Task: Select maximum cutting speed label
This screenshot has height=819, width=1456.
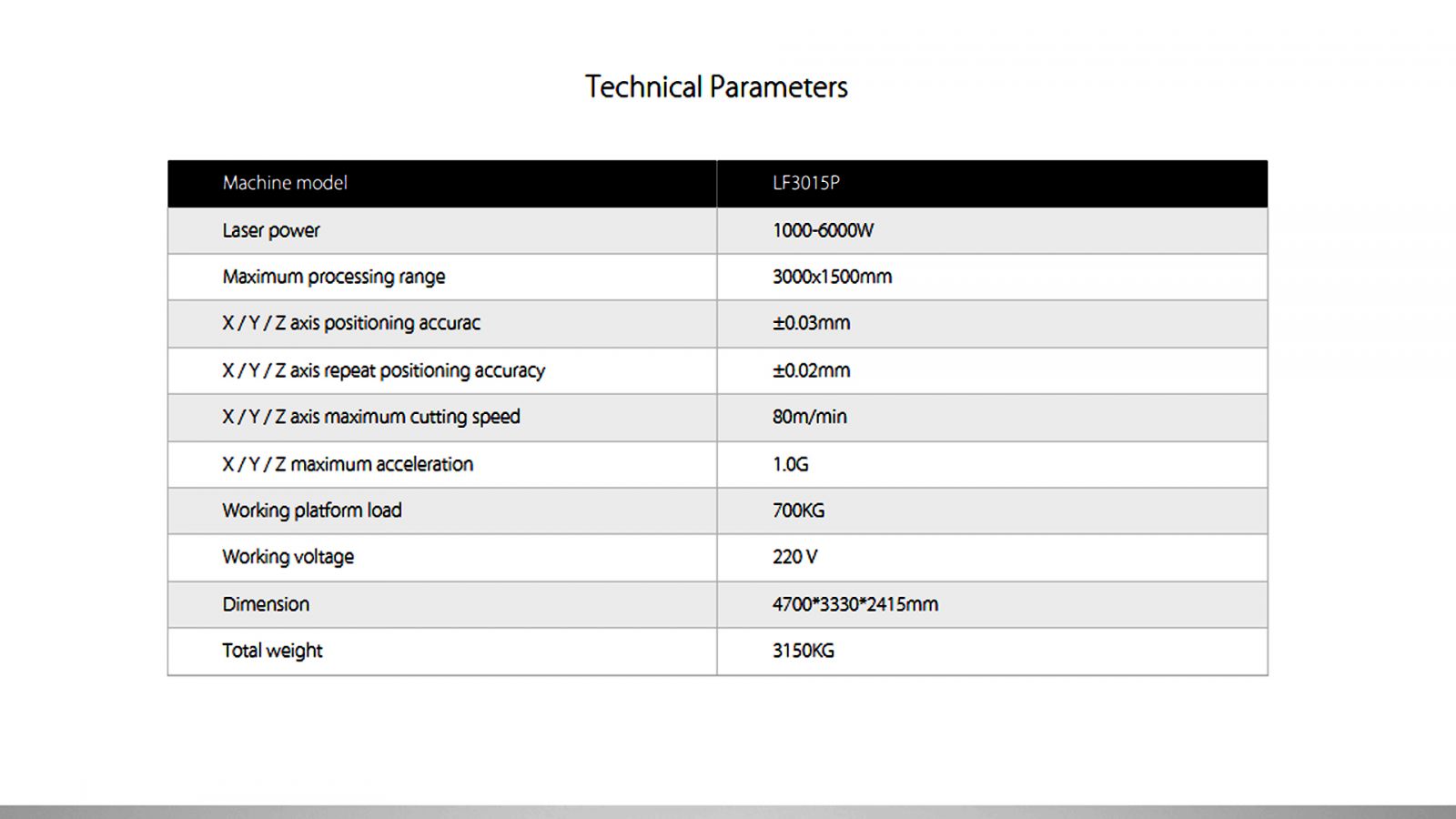Action: coord(371,417)
